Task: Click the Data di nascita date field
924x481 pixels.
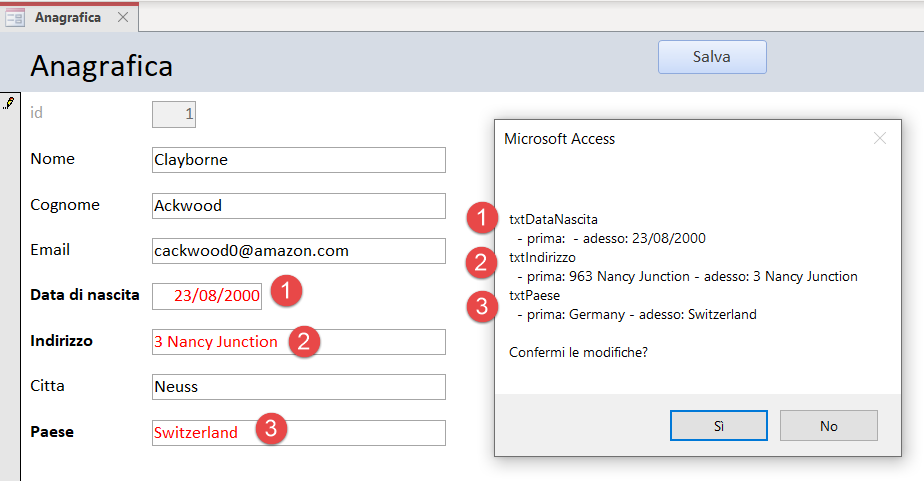Action: pyautogui.click(x=207, y=296)
